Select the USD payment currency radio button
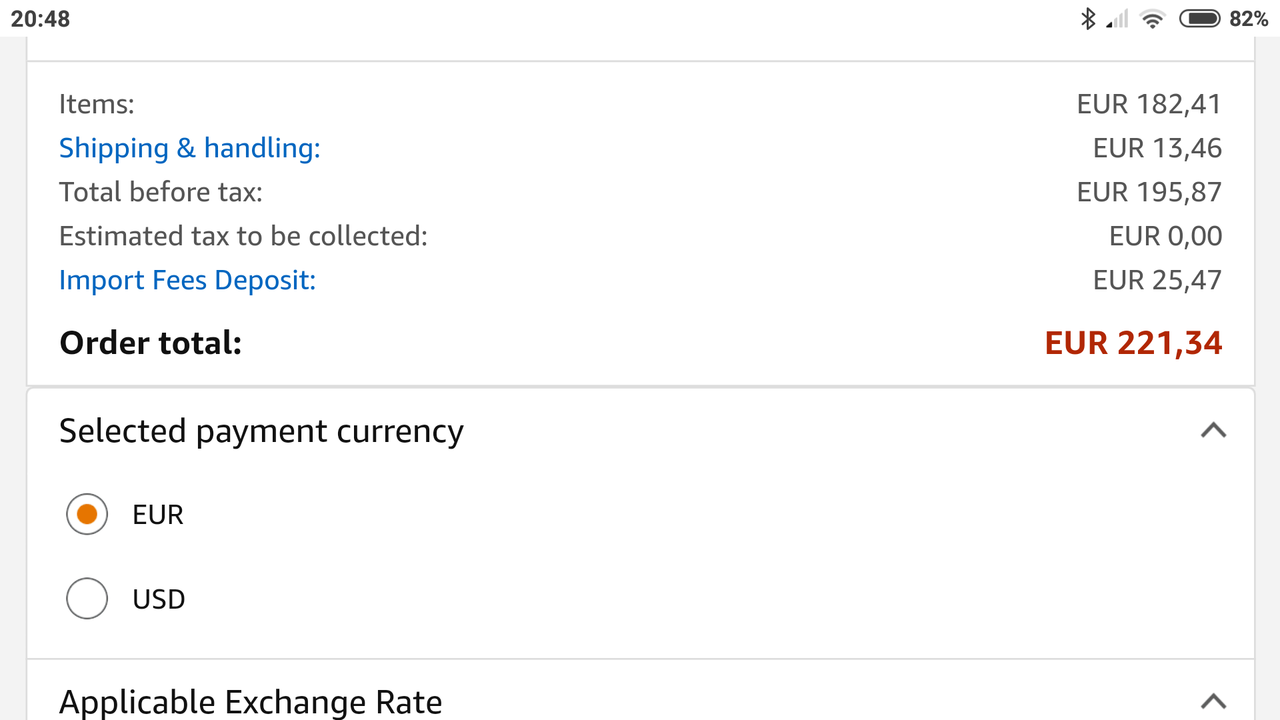1280x720 pixels. coord(87,599)
